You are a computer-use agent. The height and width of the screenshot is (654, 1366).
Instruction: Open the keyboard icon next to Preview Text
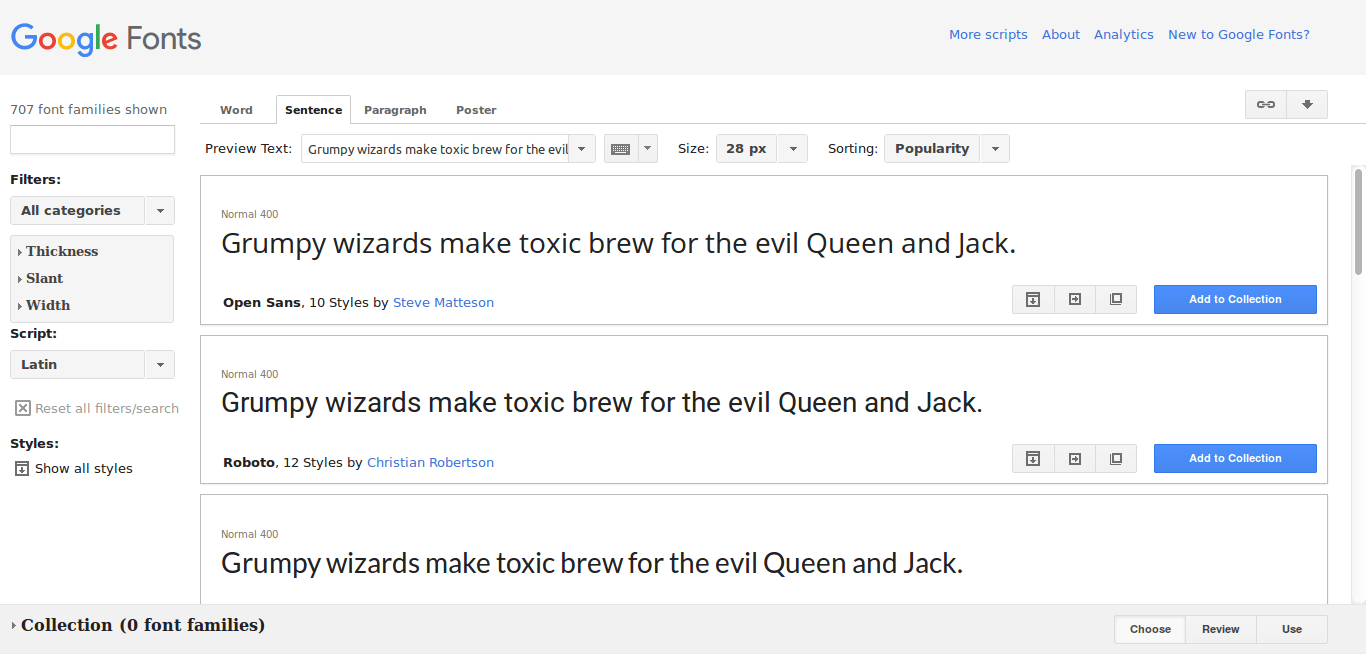[x=620, y=149]
